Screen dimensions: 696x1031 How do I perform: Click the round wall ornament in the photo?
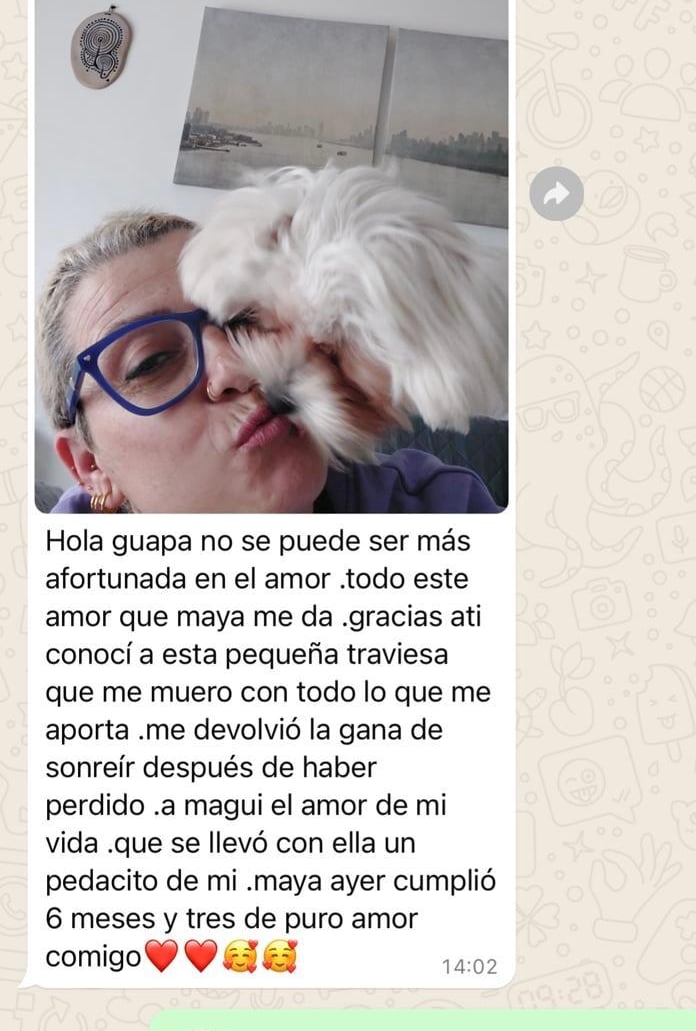tap(101, 47)
